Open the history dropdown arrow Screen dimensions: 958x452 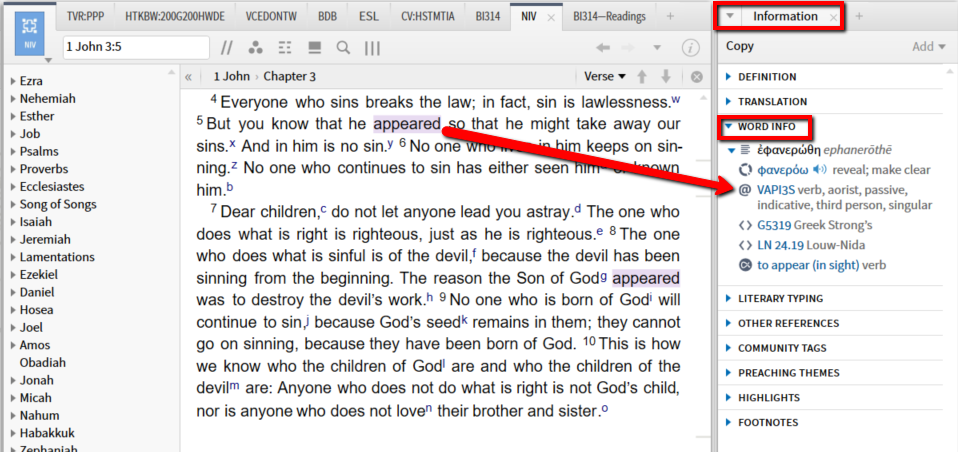(x=657, y=48)
